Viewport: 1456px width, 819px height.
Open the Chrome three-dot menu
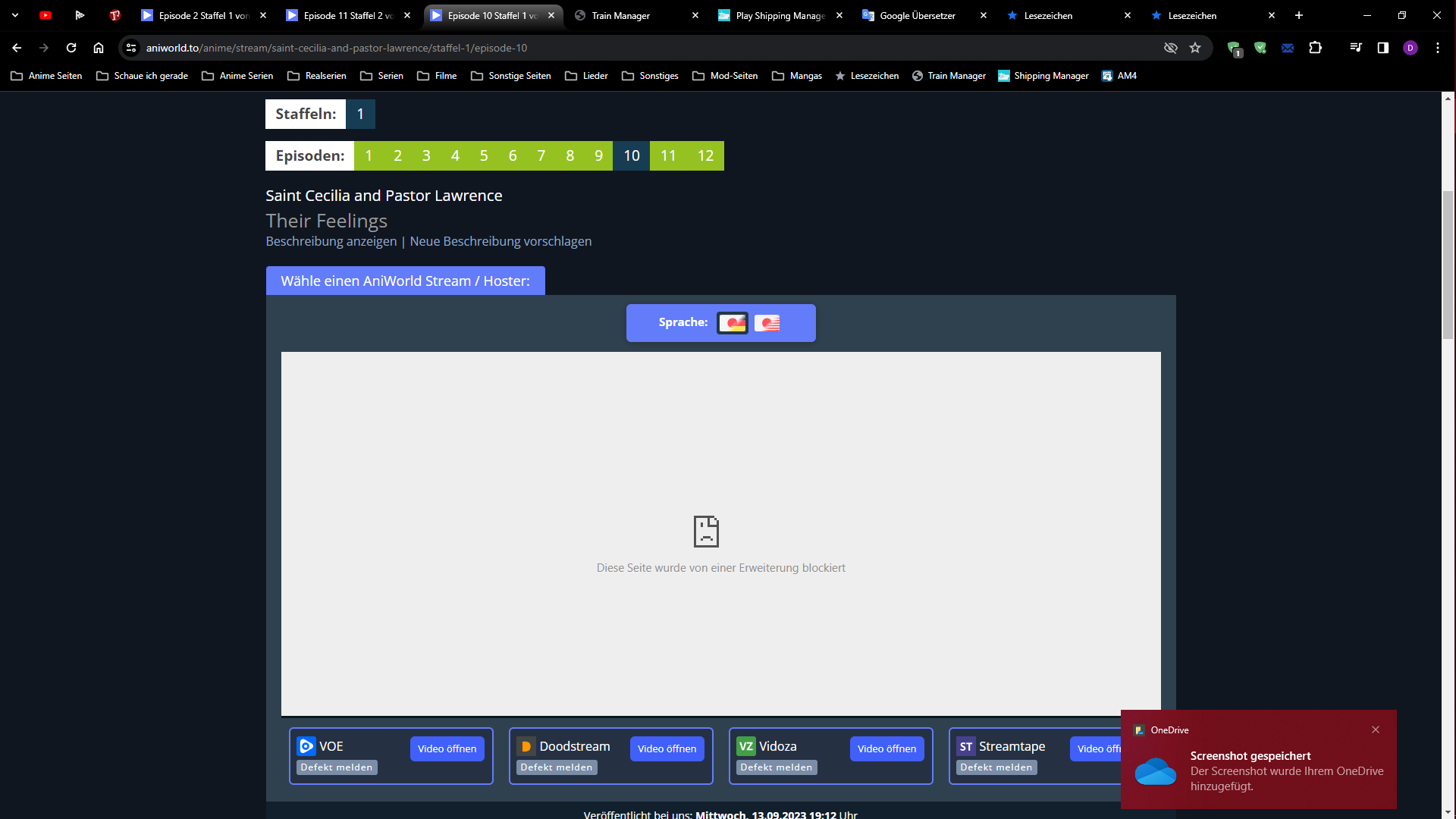pos(1437,47)
